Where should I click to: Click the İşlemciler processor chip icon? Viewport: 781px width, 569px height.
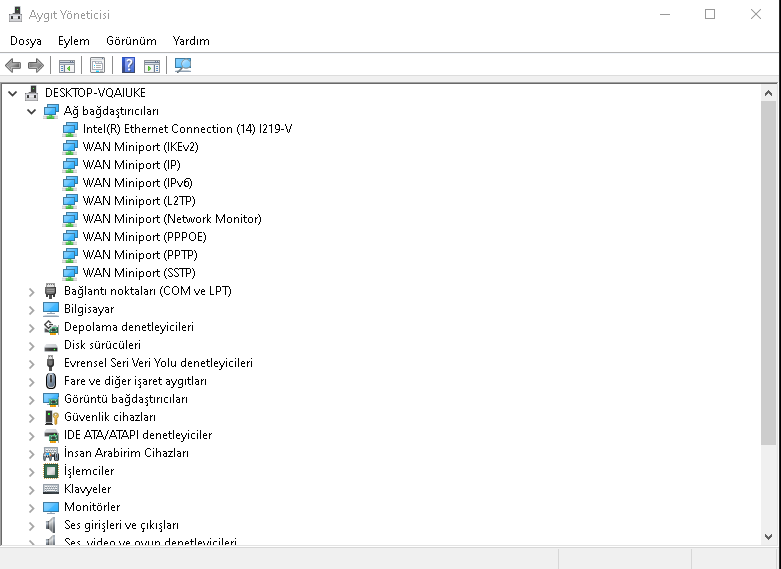51,471
